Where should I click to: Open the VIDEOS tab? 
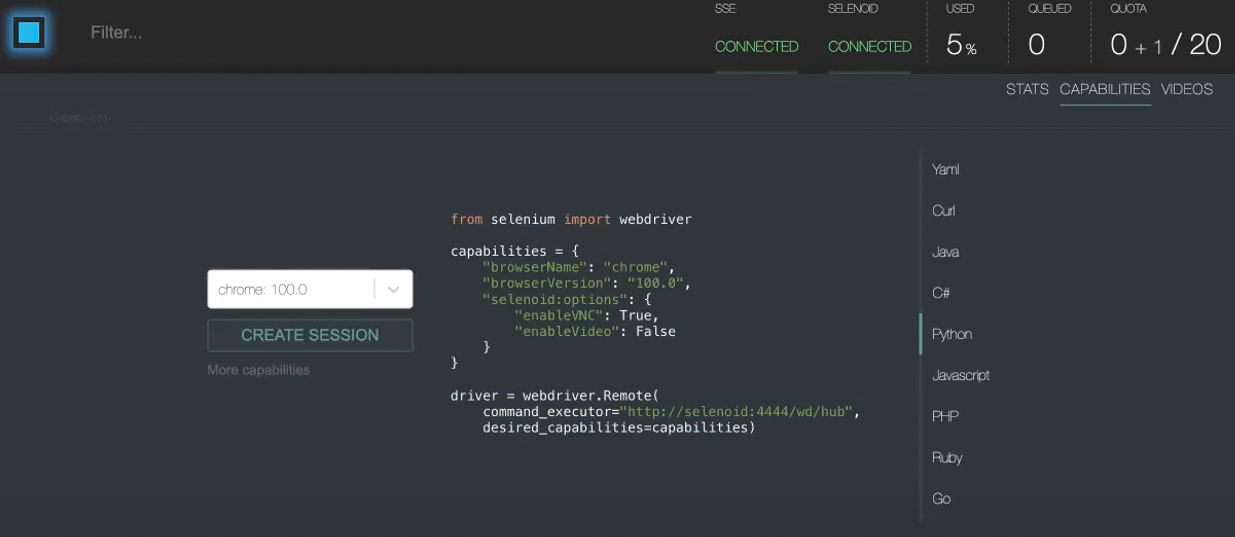point(1187,89)
